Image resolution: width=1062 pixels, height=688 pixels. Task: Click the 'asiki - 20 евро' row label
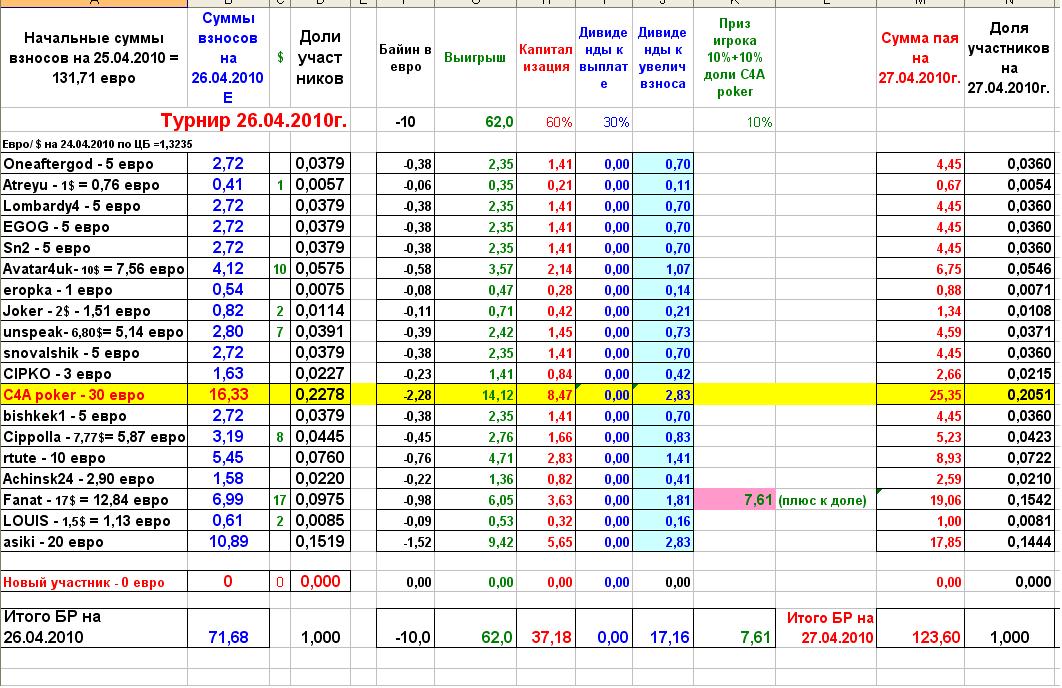tap(94, 542)
